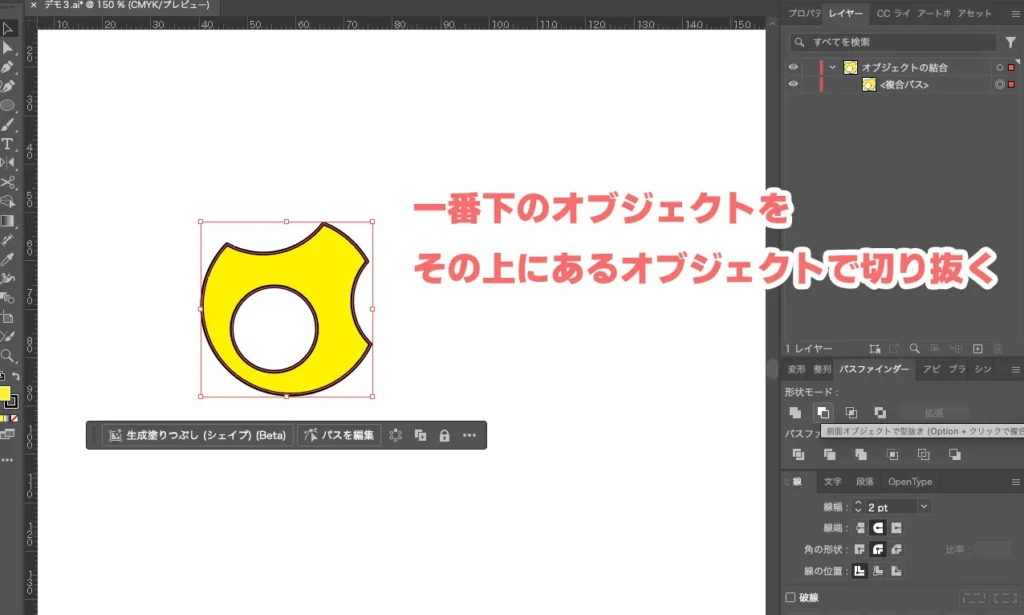Enable the 破線 checkbox
This screenshot has width=1024, height=615.
(791, 597)
